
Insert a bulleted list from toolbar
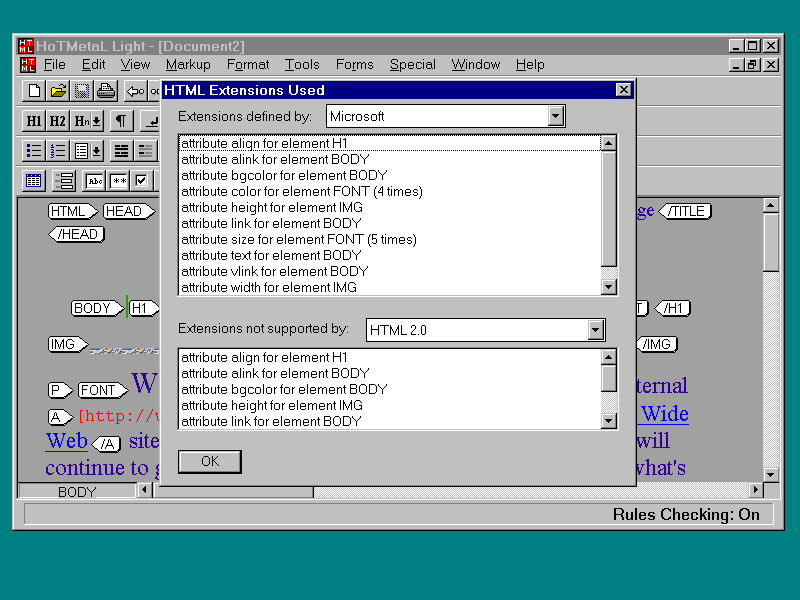click(x=34, y=151)
